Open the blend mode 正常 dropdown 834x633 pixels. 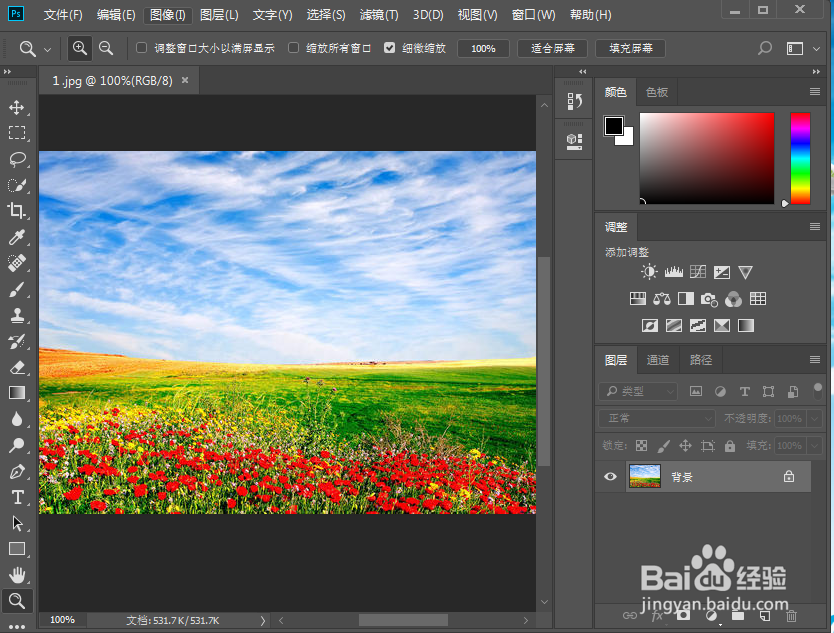657,419
